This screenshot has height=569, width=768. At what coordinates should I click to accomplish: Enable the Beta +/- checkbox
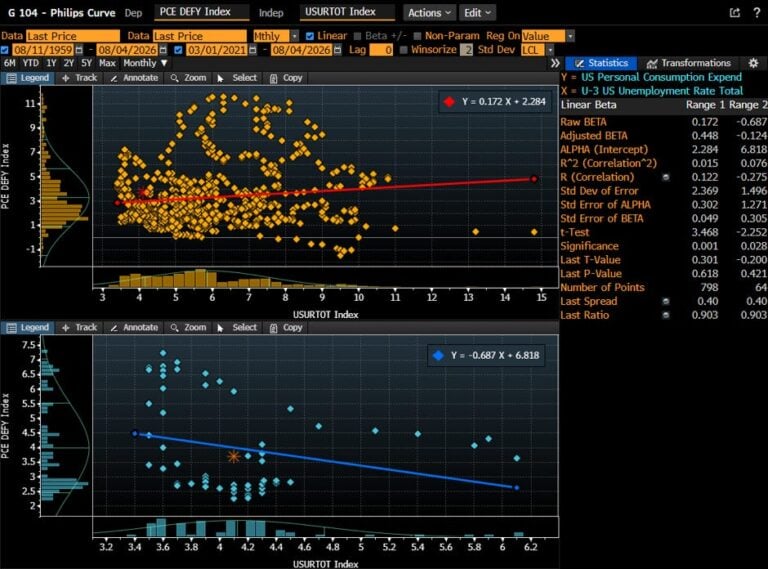coord(358,36)
